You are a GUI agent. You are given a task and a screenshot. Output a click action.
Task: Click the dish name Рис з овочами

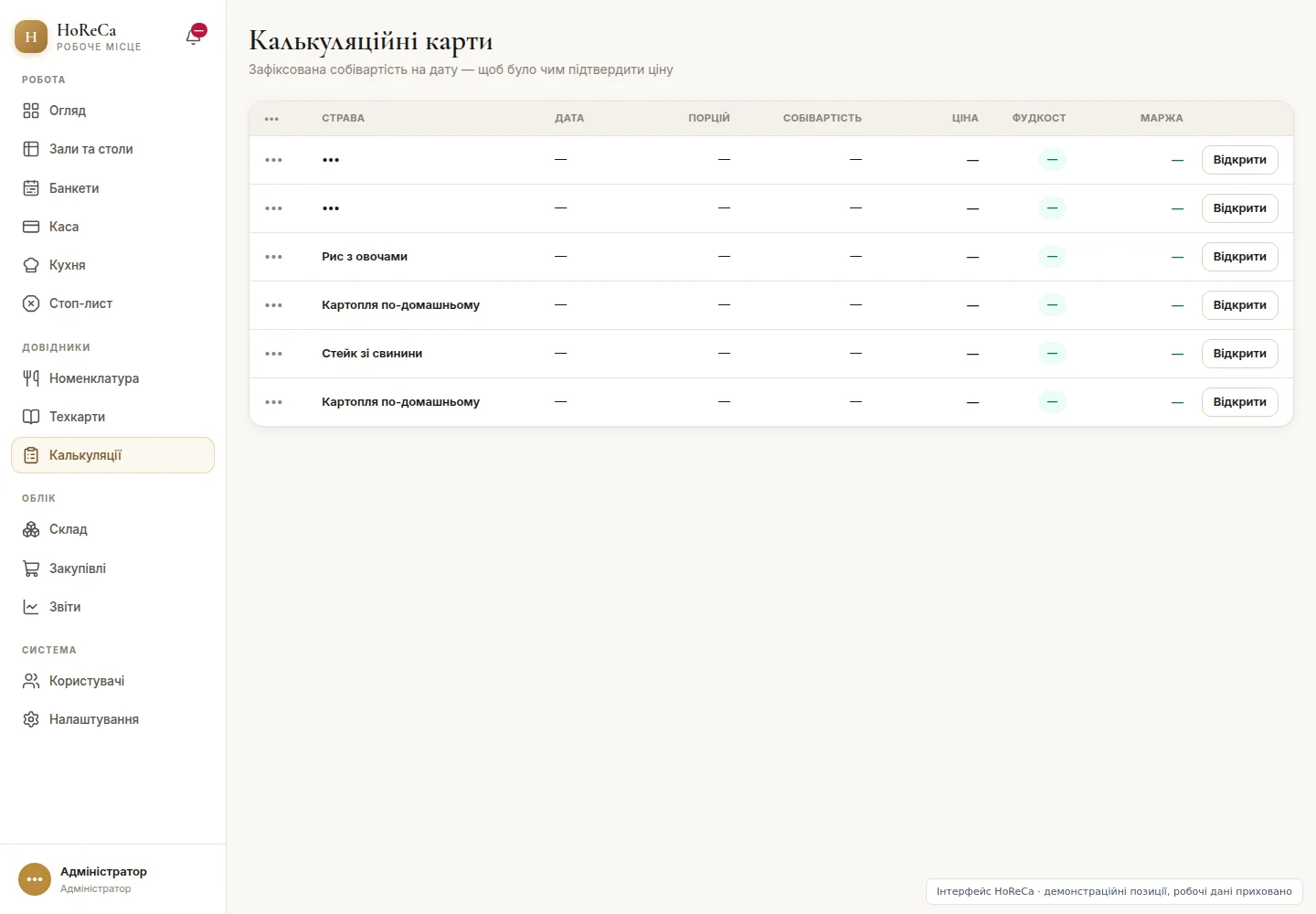[x=365, y=257]
